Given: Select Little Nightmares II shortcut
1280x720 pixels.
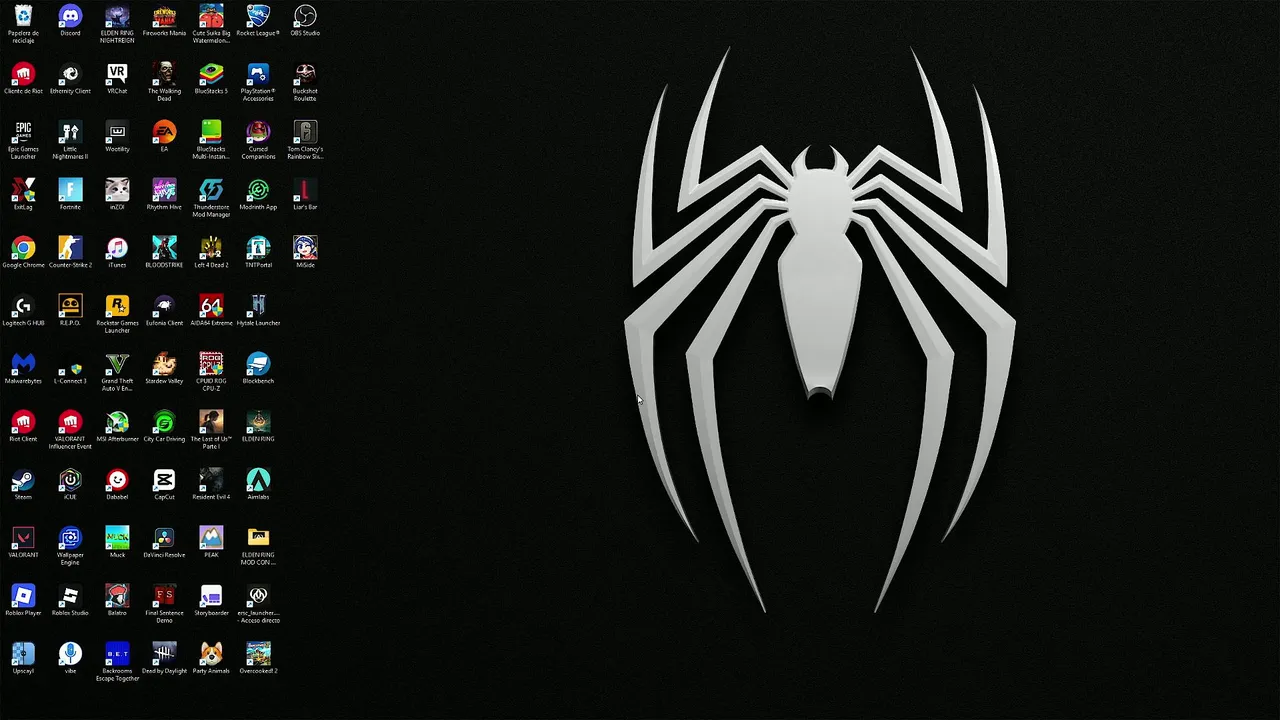Looking at the screenshot, I should (x=70, y=133).
